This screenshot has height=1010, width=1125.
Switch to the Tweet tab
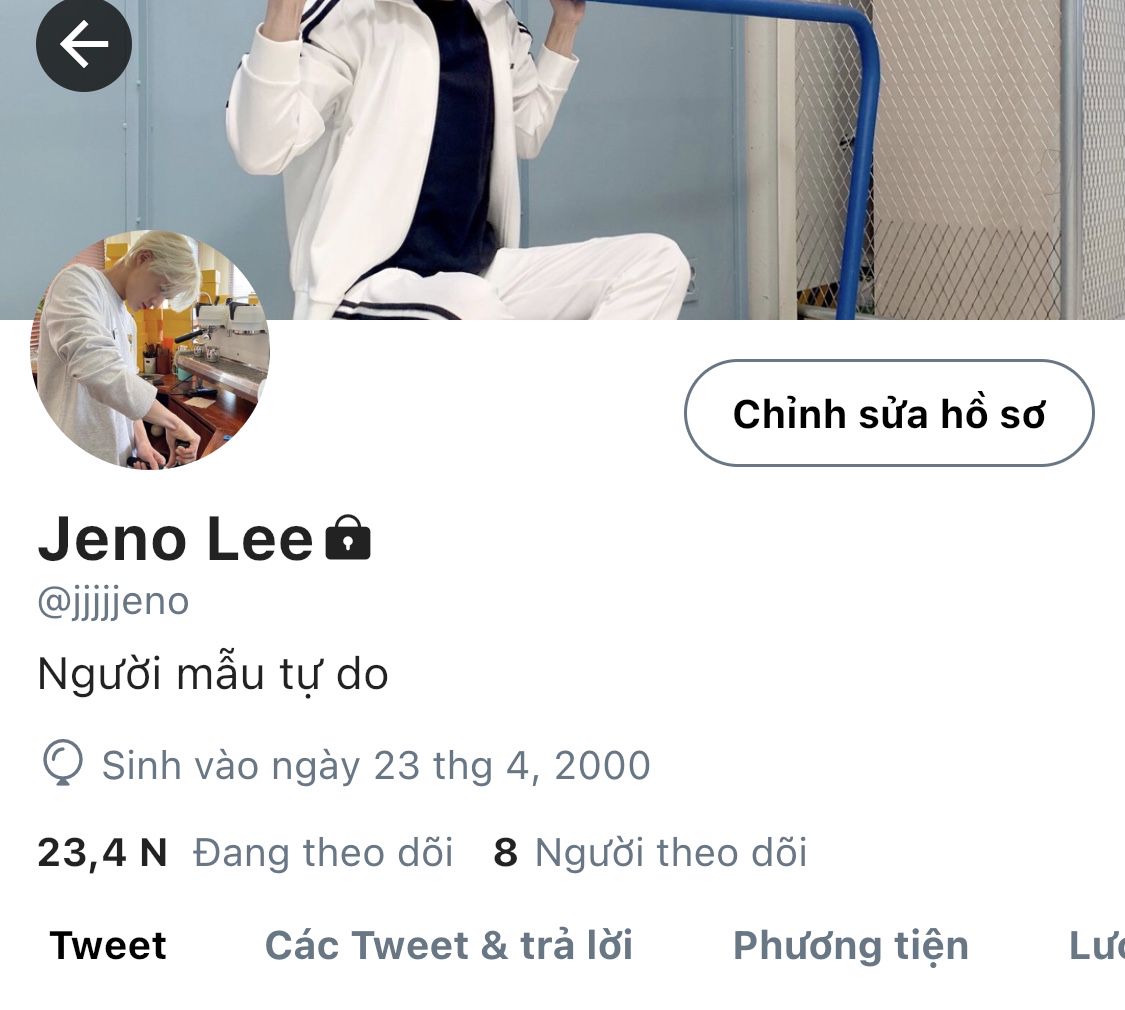click(x=108, y=945)
